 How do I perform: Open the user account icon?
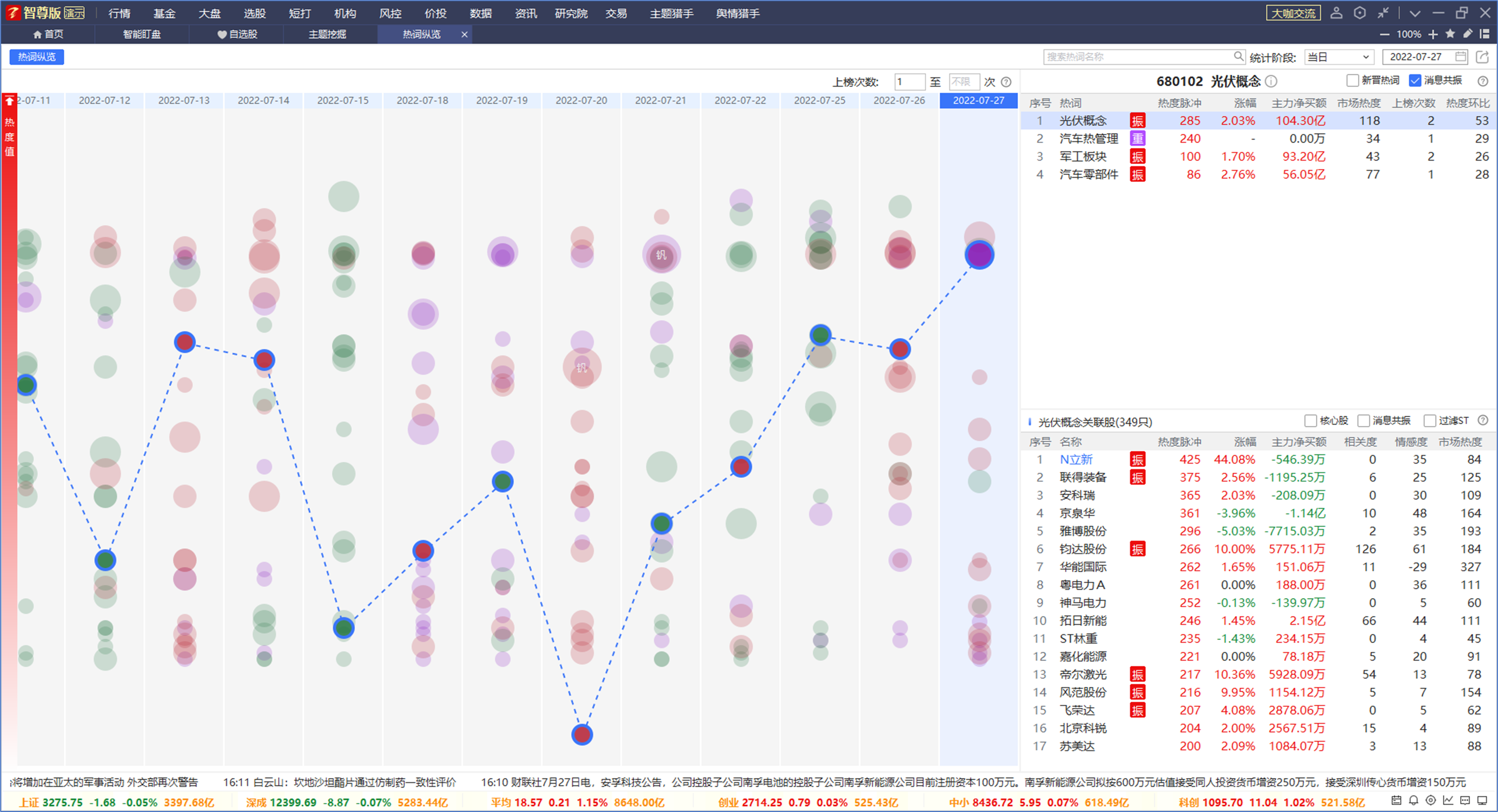1336,13
